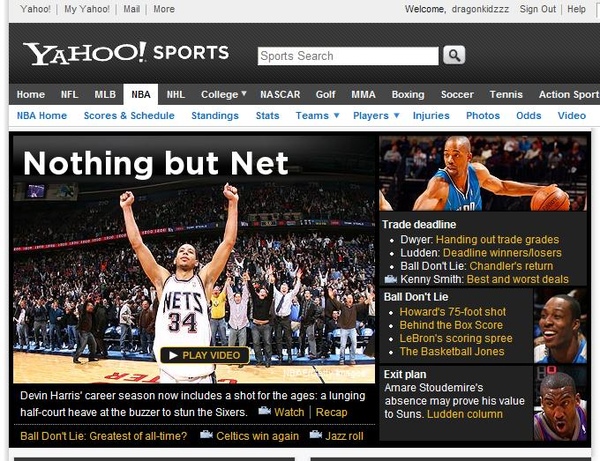The width and height of the screenshot is (600, 461).
Task: Click the Yahoo! Sports logo
Action: click(126, 53)
